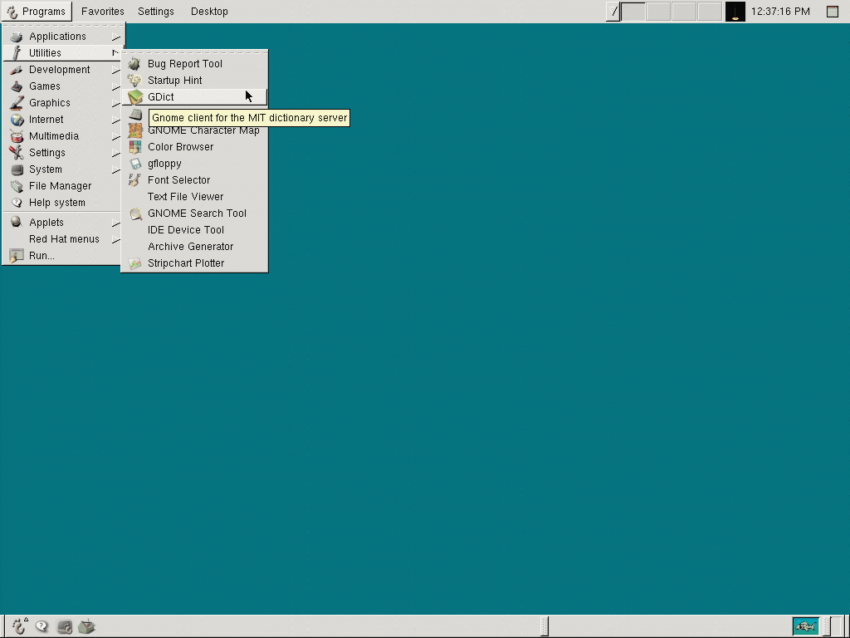Click the Applets icon
Image resolution: width=850 pixels, height=638 pixels.
(17, 222)
